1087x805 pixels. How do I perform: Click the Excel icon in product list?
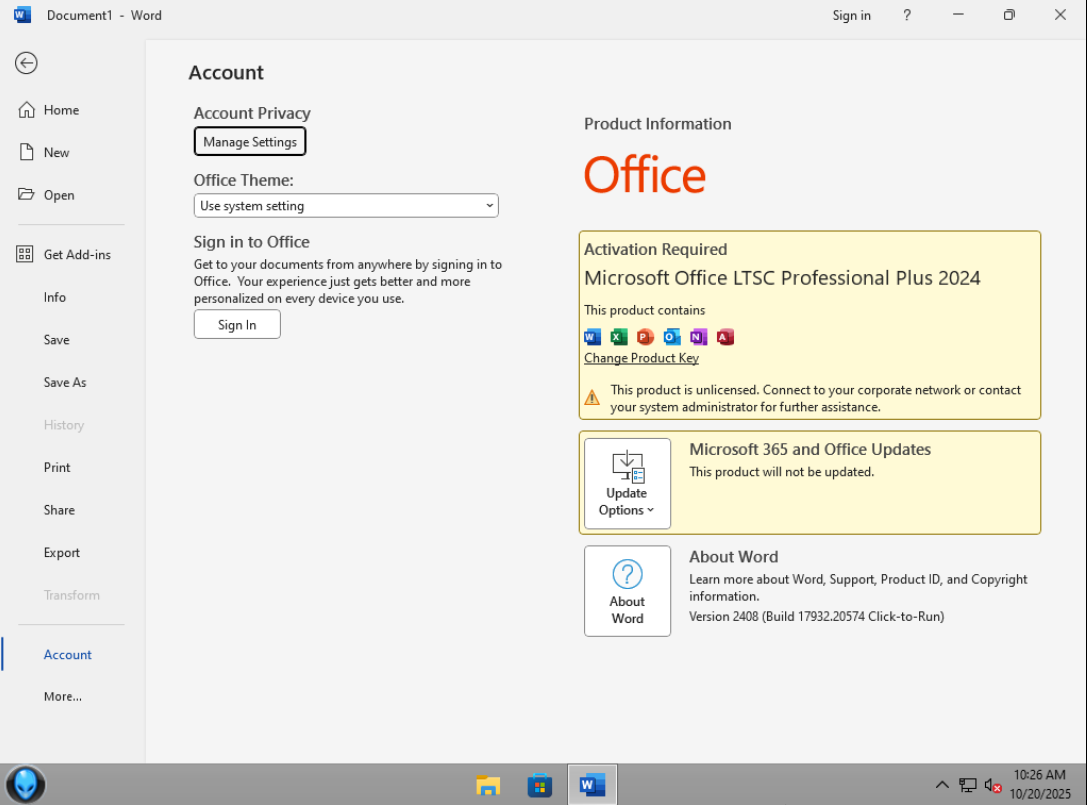pos(619,337)
